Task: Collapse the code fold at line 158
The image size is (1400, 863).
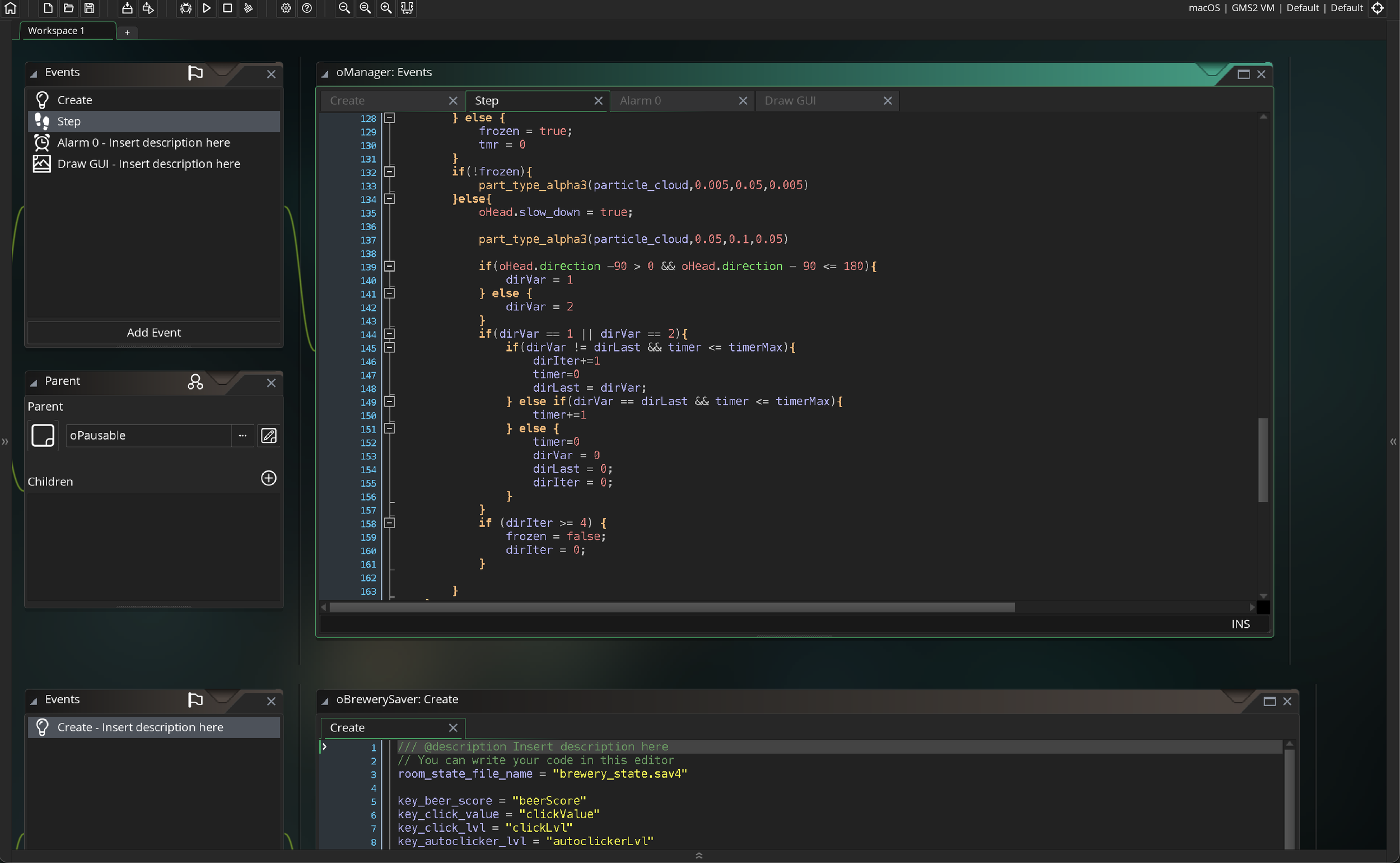Action: [389, 523]
